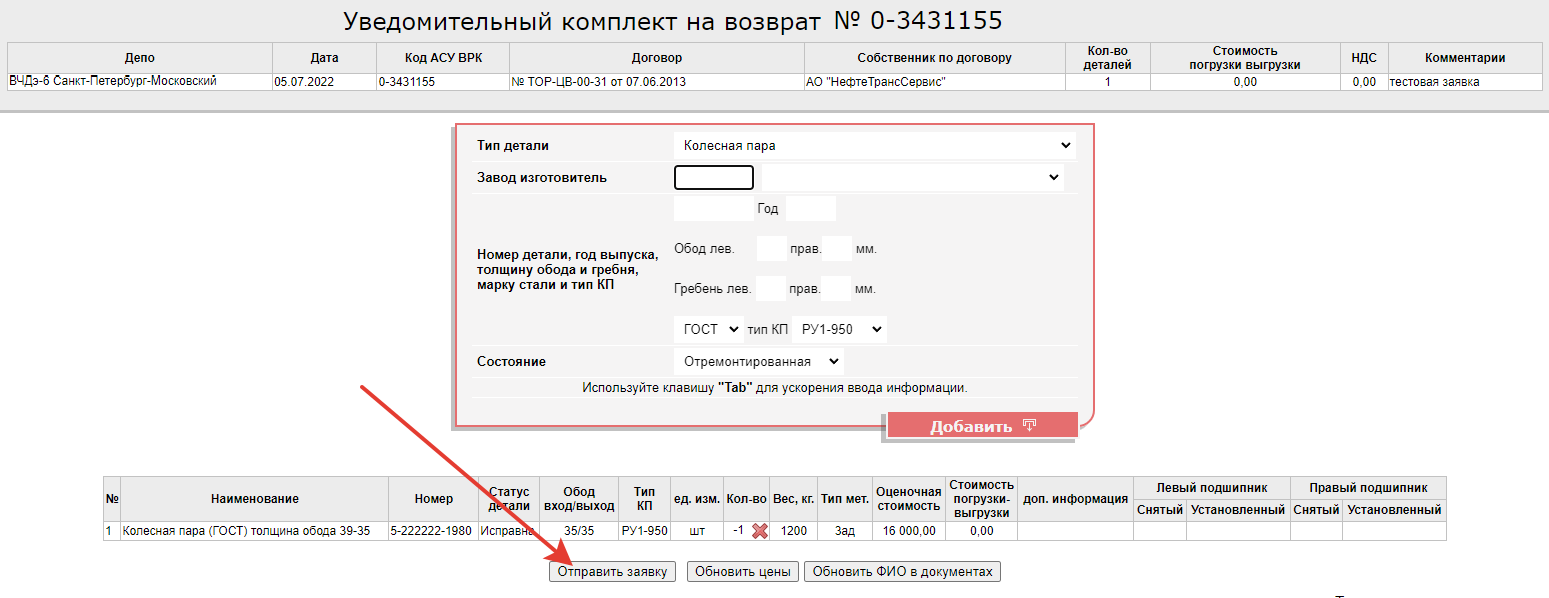Screen dimensions: 1549x598
Task: Click the 16 000,00 estimated cost cell
Action: (x=908, y=531)
